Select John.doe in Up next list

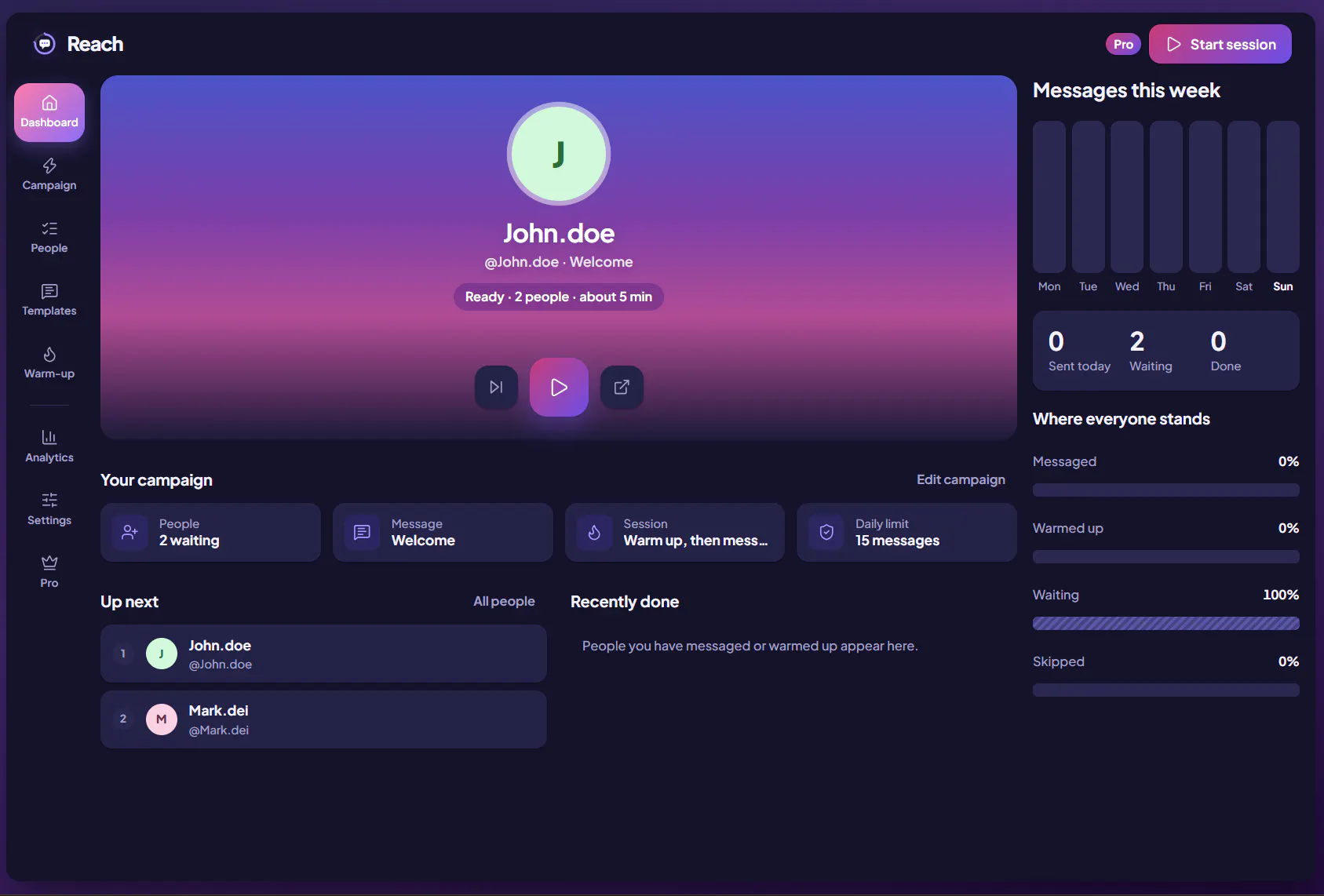coord(323,654)
